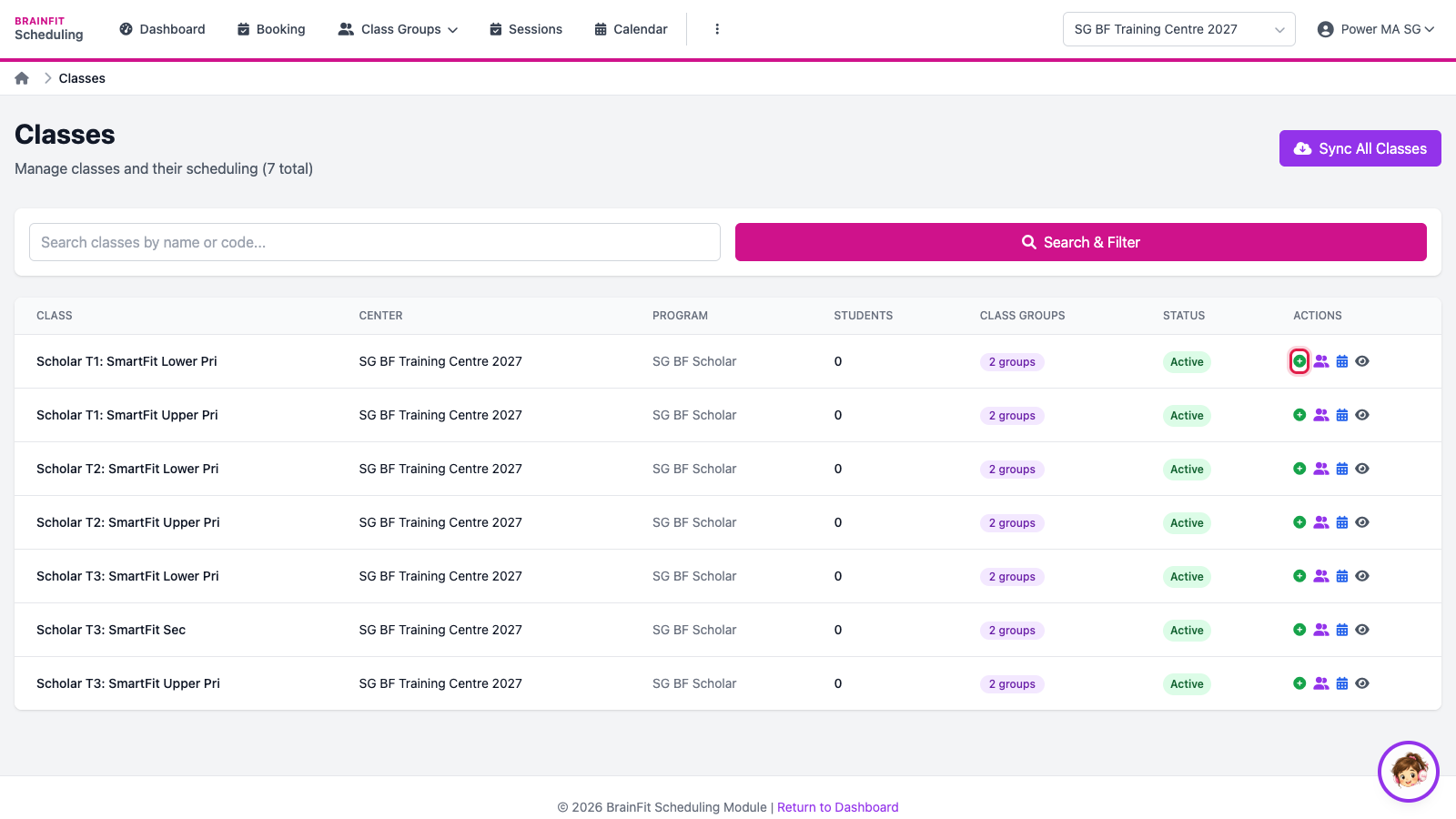Viewport: 1456px width, 819px height.
Task: Open students icon for Scholar T3: SmartFit Lower Pri
Action: pos(1321,576)
